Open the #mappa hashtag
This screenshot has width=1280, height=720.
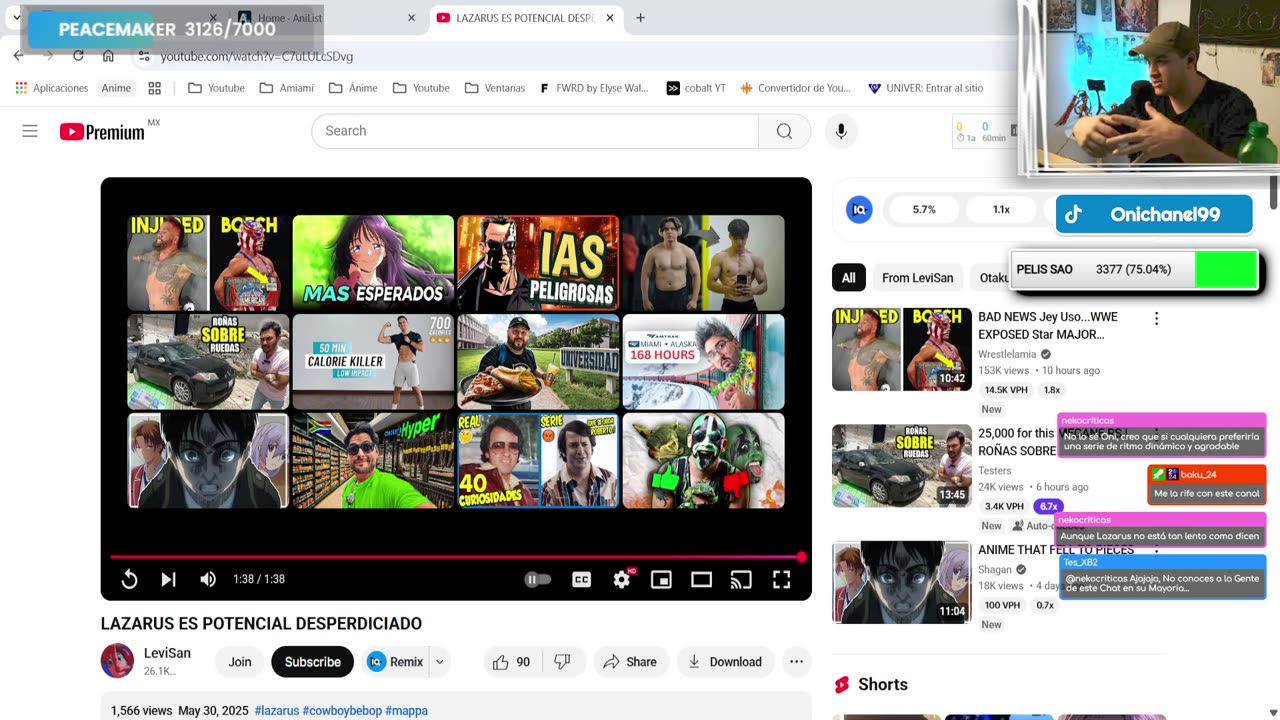(x=407, y=711)
